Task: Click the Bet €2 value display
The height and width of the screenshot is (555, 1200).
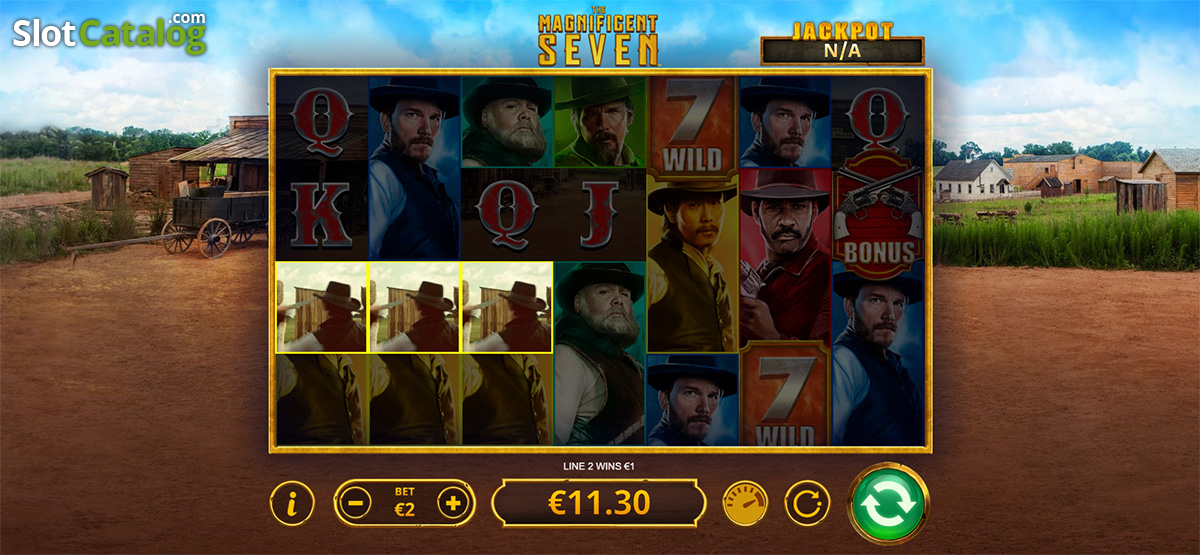Action: (x=404, y=503)
